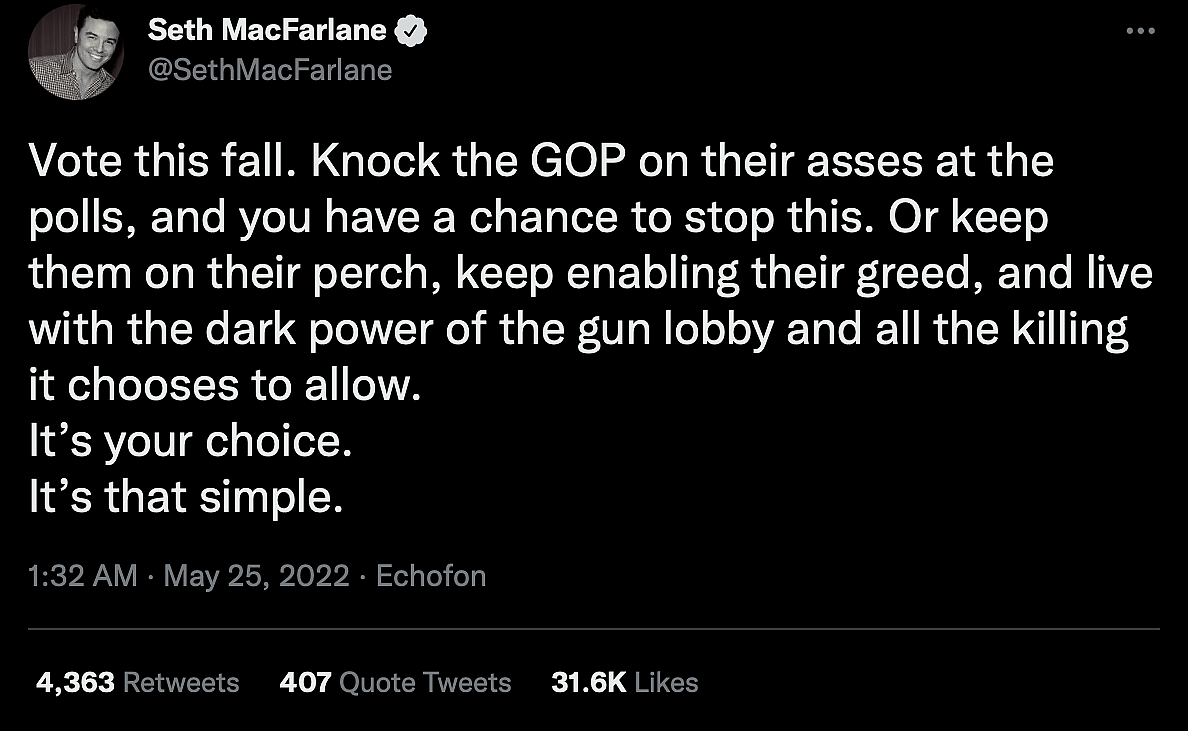The height and width of the screenshot is (731, 1188).
Task: Open the three-dot More options menu
Action: click(1140, 31)
